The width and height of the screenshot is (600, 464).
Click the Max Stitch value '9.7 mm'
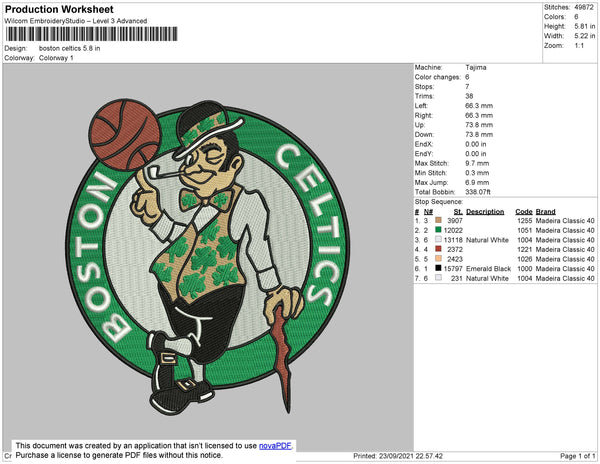coord(477,163)
